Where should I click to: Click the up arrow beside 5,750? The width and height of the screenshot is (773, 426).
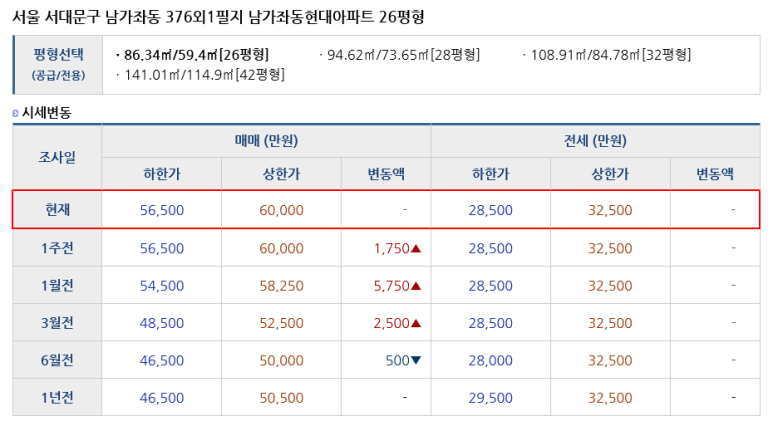(416, 286)
